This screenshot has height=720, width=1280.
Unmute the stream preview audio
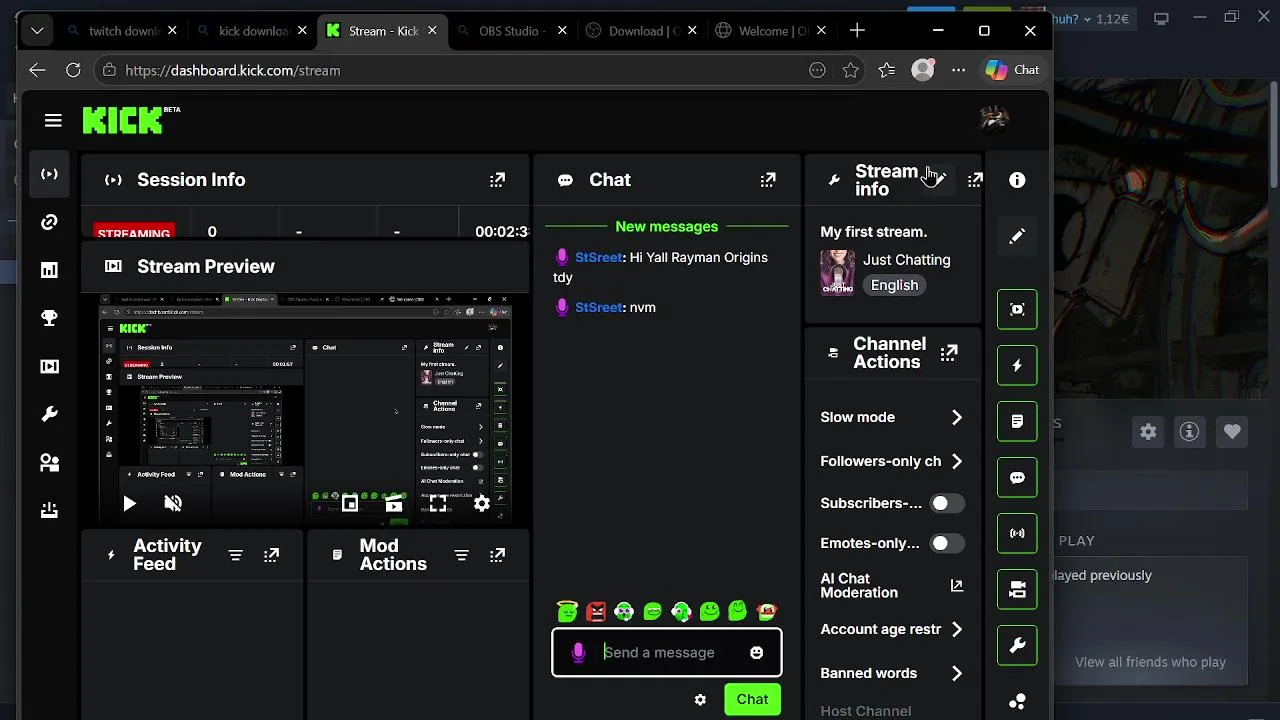tap(173, 503)
